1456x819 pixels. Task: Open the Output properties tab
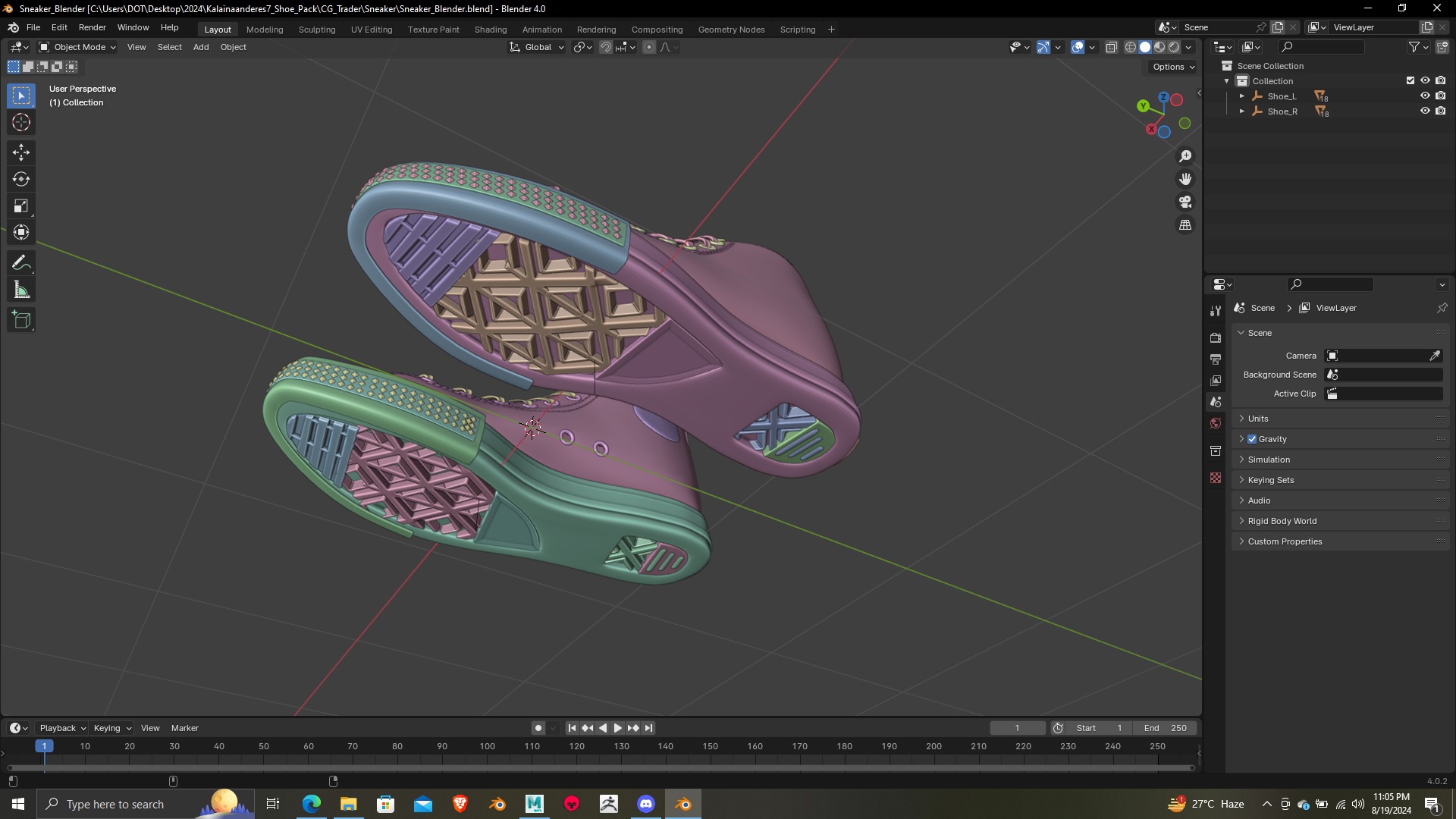click(1216, 359)
